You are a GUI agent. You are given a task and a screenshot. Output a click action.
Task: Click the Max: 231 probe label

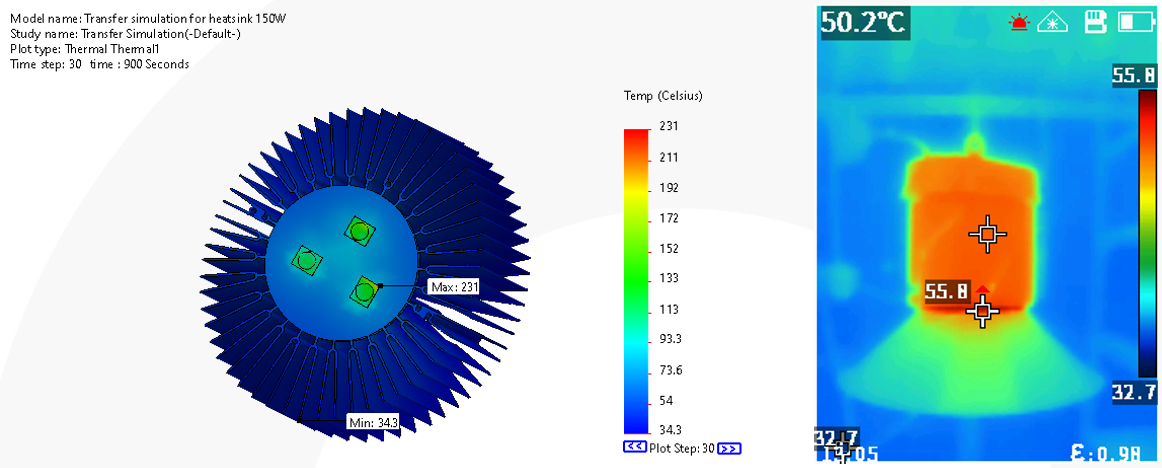452,287
